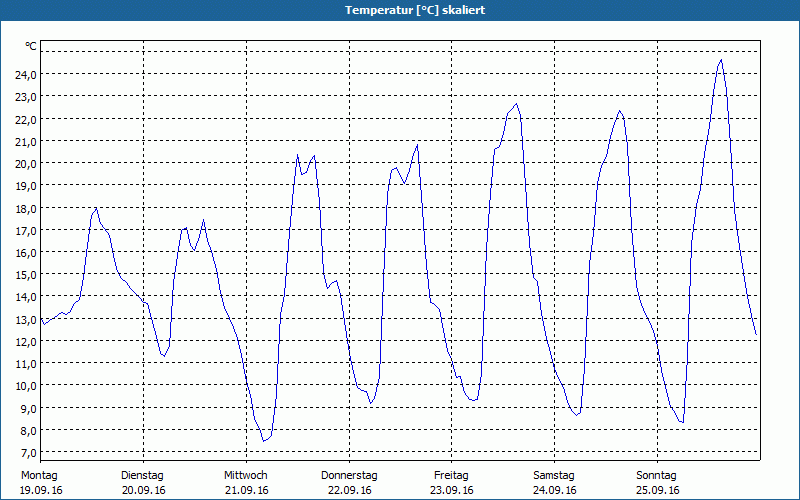Viewport: 800px width, 500px height.
Task: Select the 7,0 y-axis value
Action: click(28, 453)
